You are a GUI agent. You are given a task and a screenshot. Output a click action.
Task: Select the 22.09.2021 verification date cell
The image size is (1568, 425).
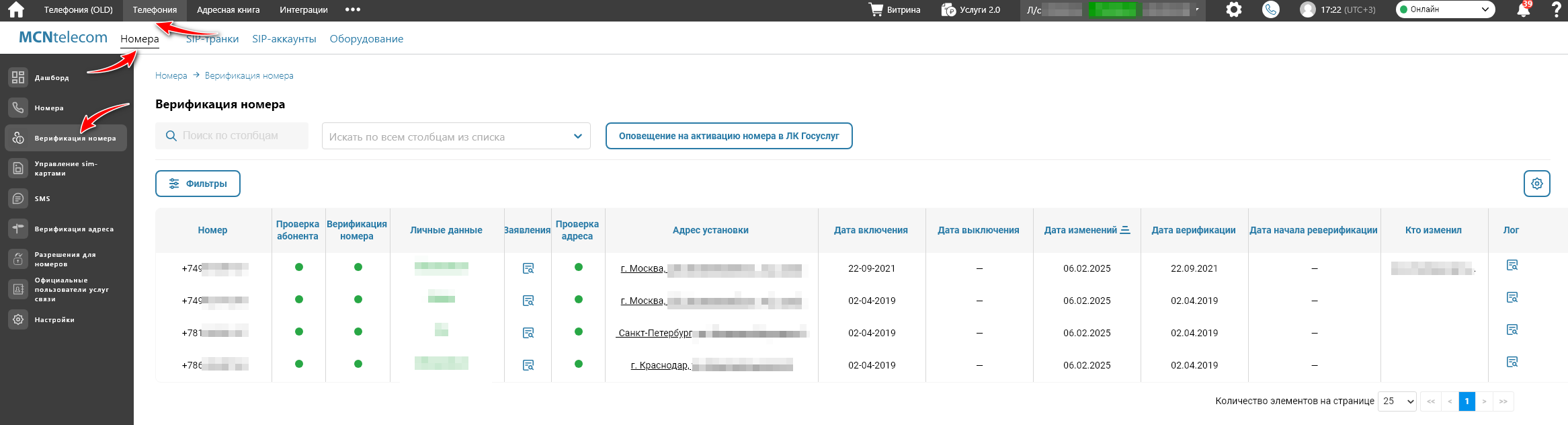pyautogui.click(x=1194, y=268)
